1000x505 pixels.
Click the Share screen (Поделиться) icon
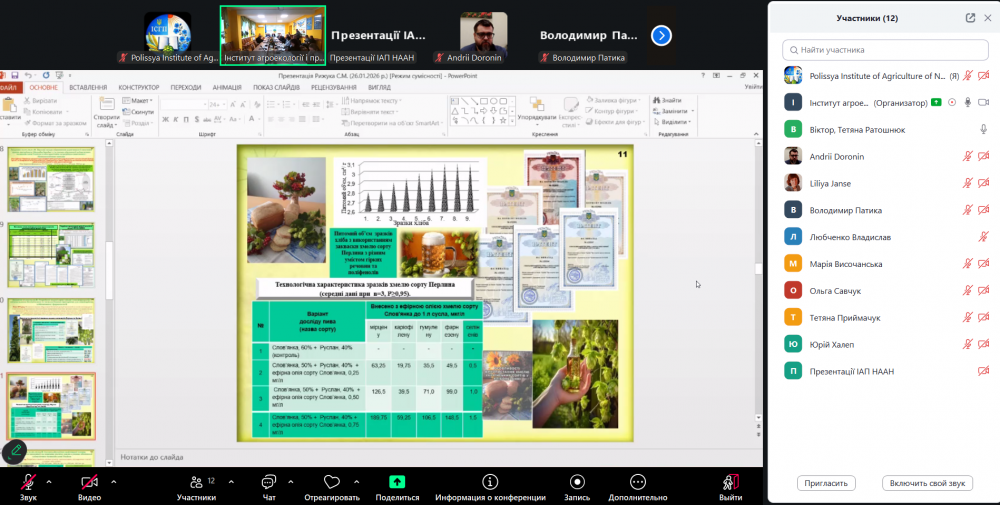click(397, 482)
